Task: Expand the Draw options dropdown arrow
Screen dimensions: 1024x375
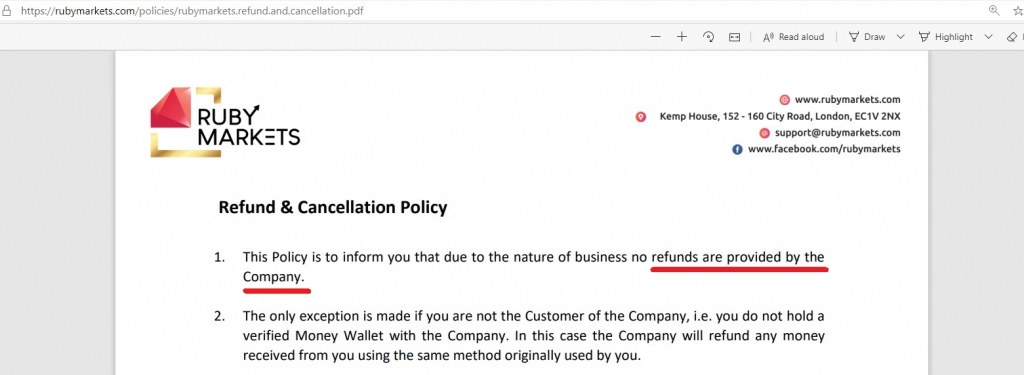Action: coord(901,37)
